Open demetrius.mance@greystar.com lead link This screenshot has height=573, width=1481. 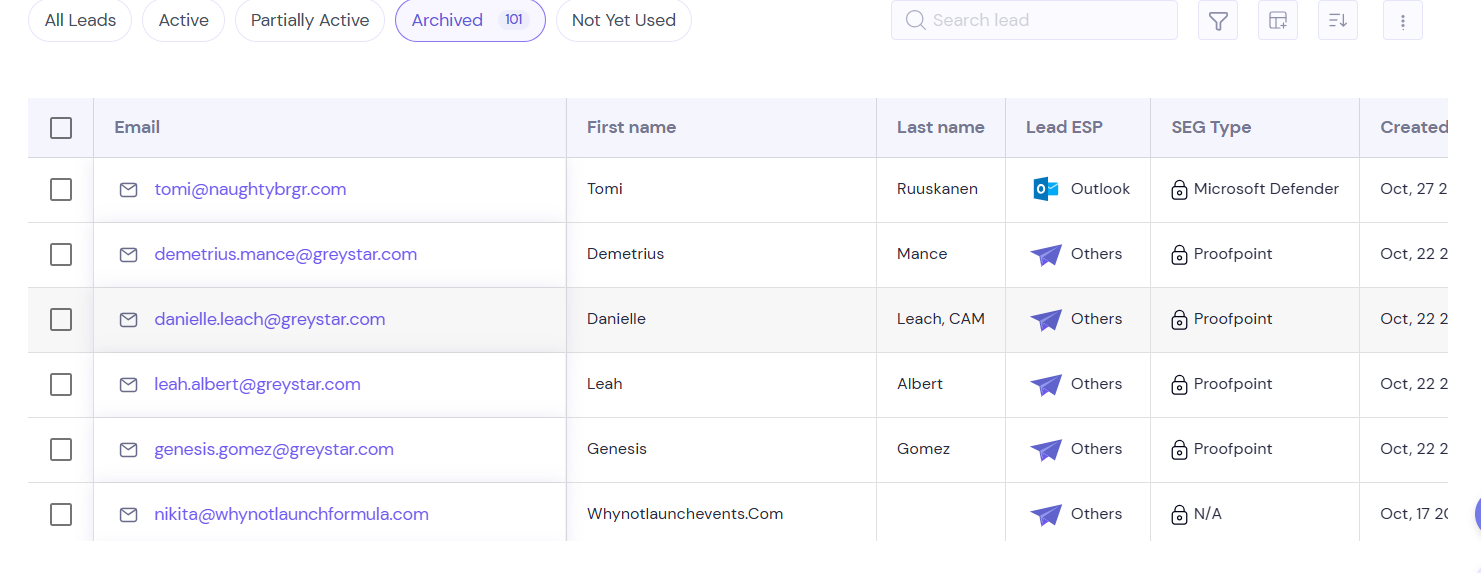click(x=285, y=254)
